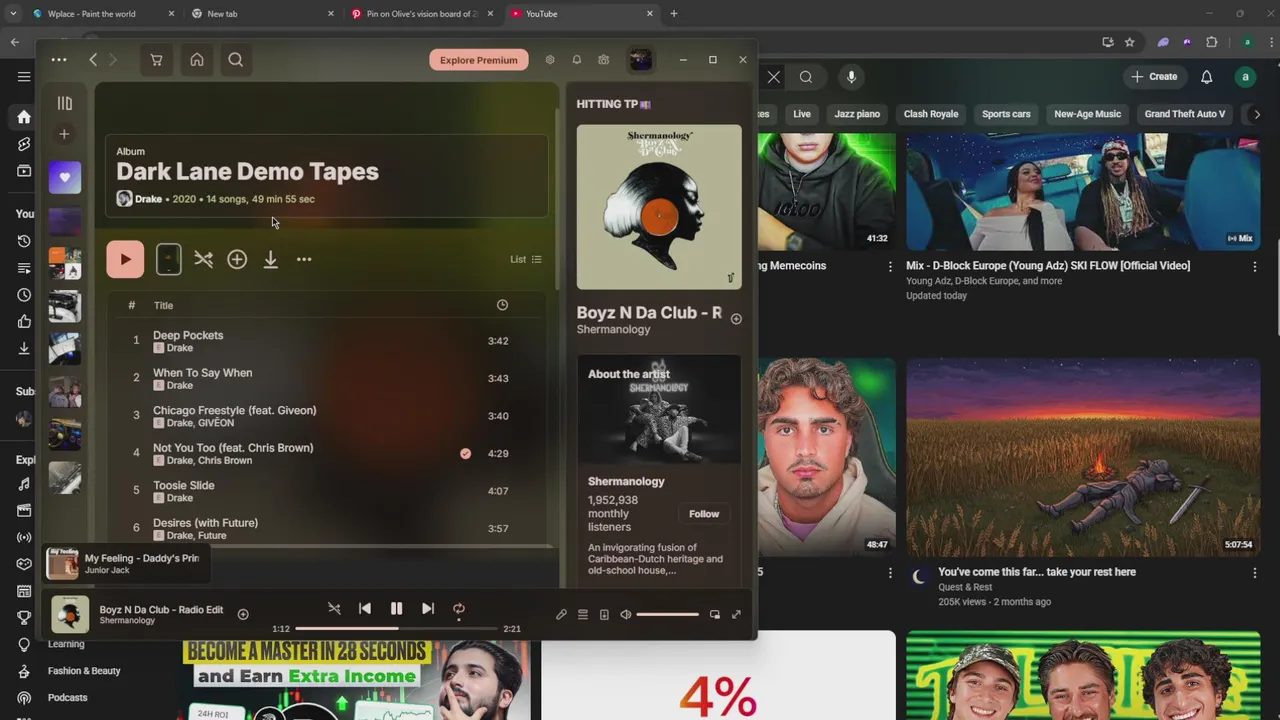
Task: Start YouTube voice search microphone
Action: pyautogui.click(x=851, y=77)
